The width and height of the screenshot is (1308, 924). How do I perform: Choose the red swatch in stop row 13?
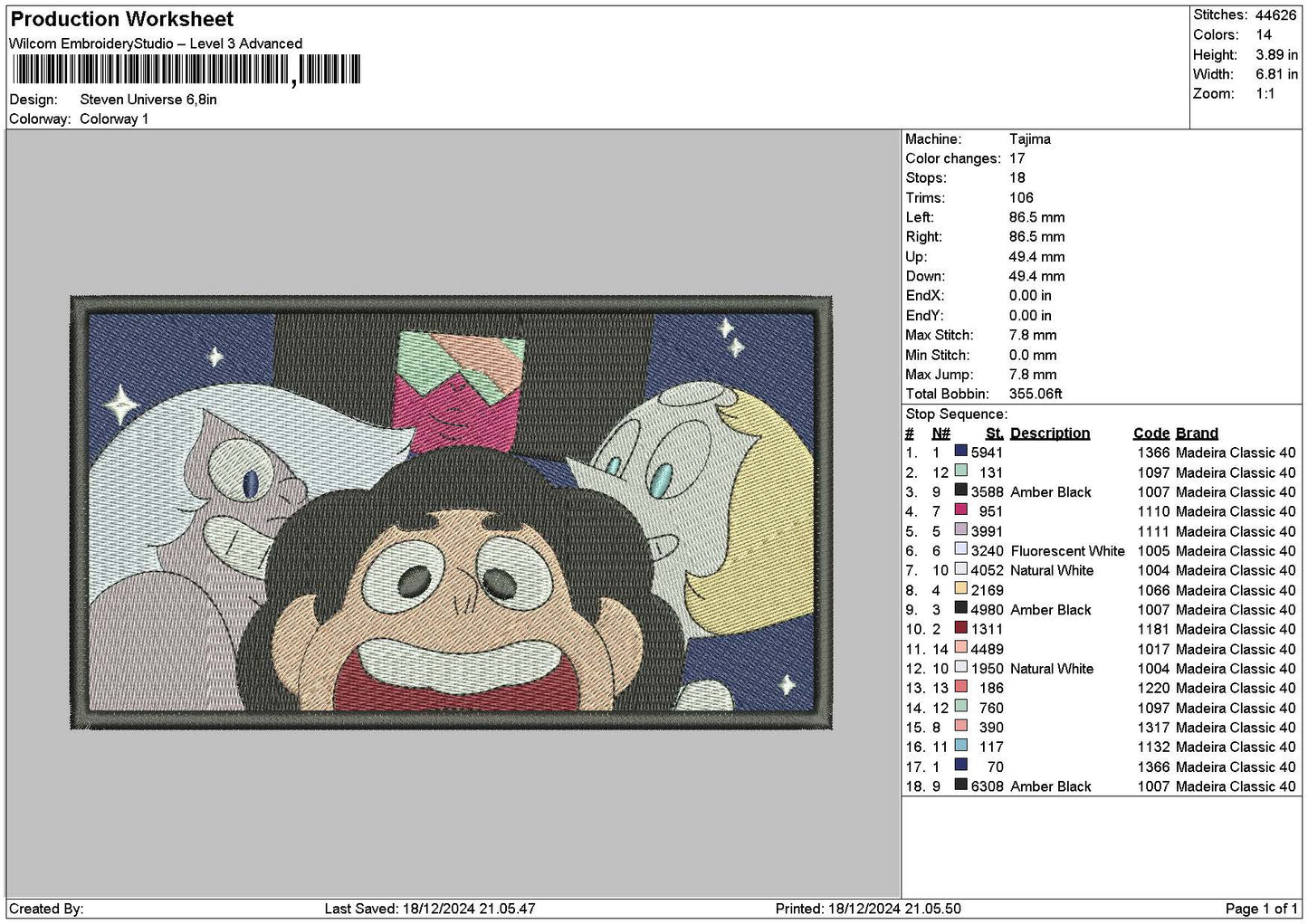click(961, 687)
